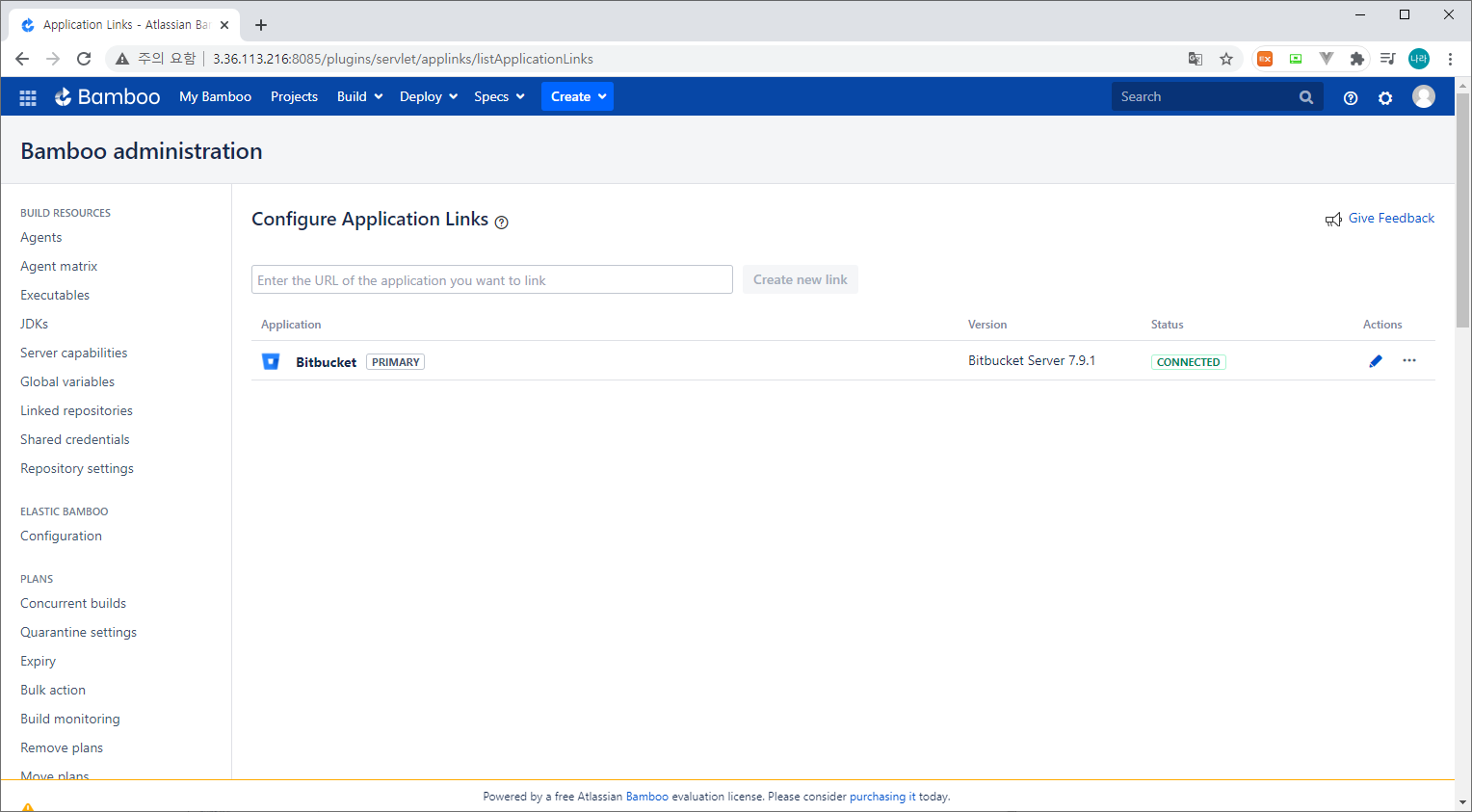
Task: Go to My Bamboo
Action: (215, 96)
